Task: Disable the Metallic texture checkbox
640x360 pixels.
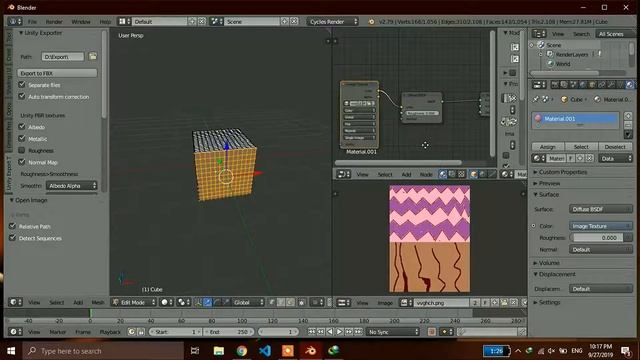Action: click(22, 139)
